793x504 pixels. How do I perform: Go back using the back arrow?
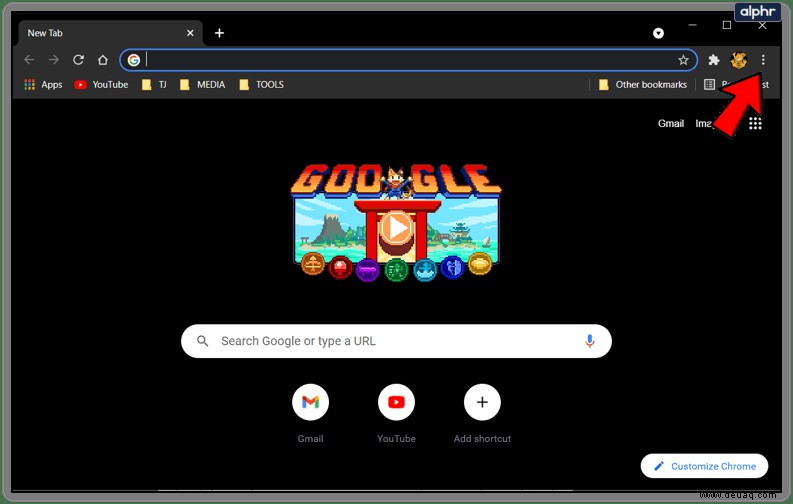[29, 60]
